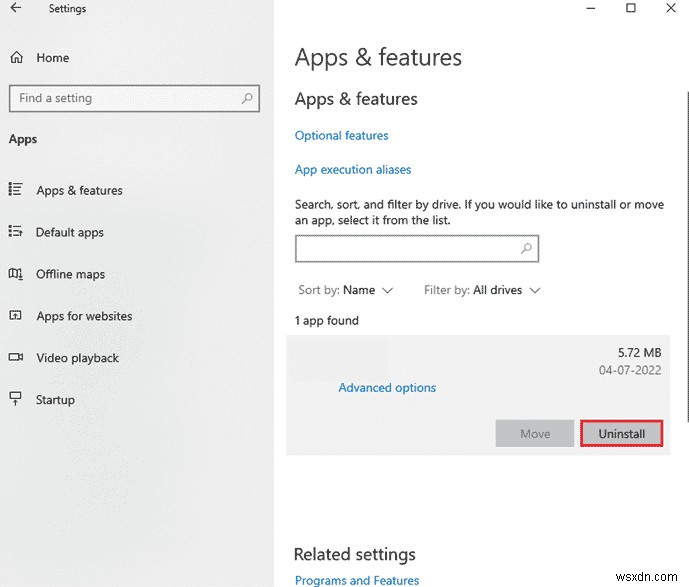Open the Default apps sidebar icon

15,232
